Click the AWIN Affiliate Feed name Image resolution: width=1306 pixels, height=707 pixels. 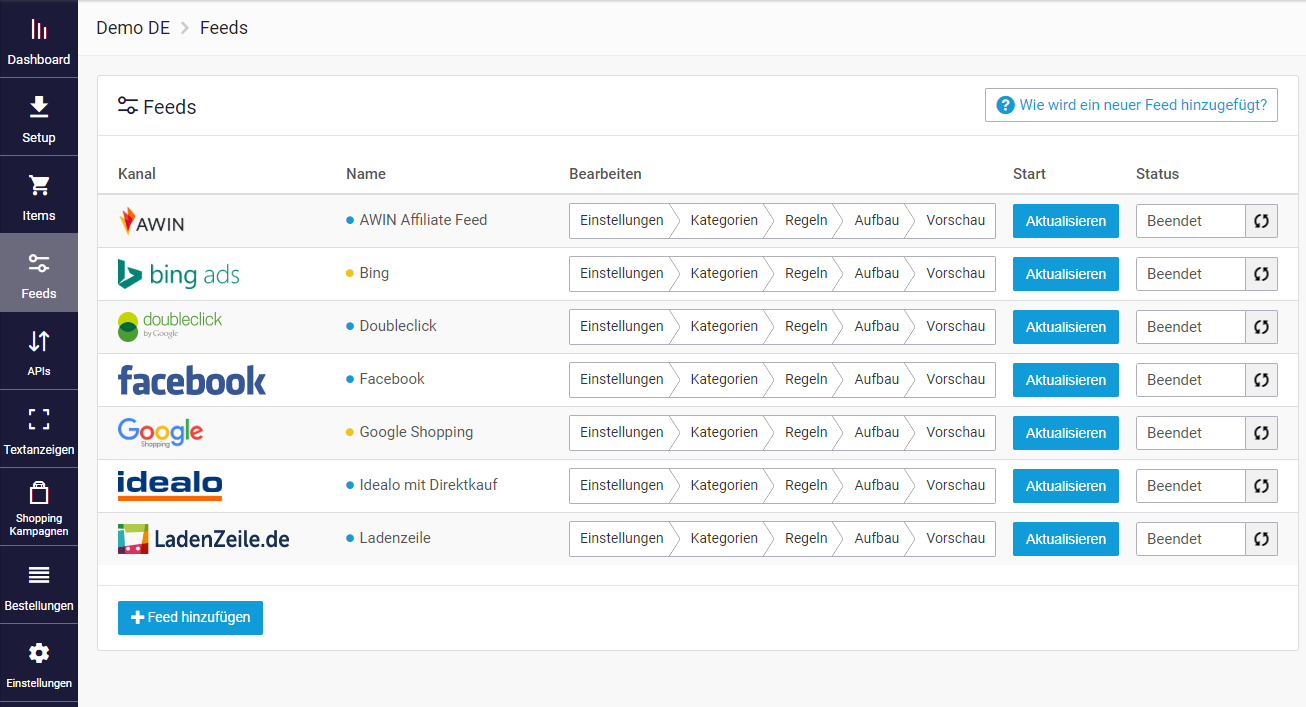point(423,220)
